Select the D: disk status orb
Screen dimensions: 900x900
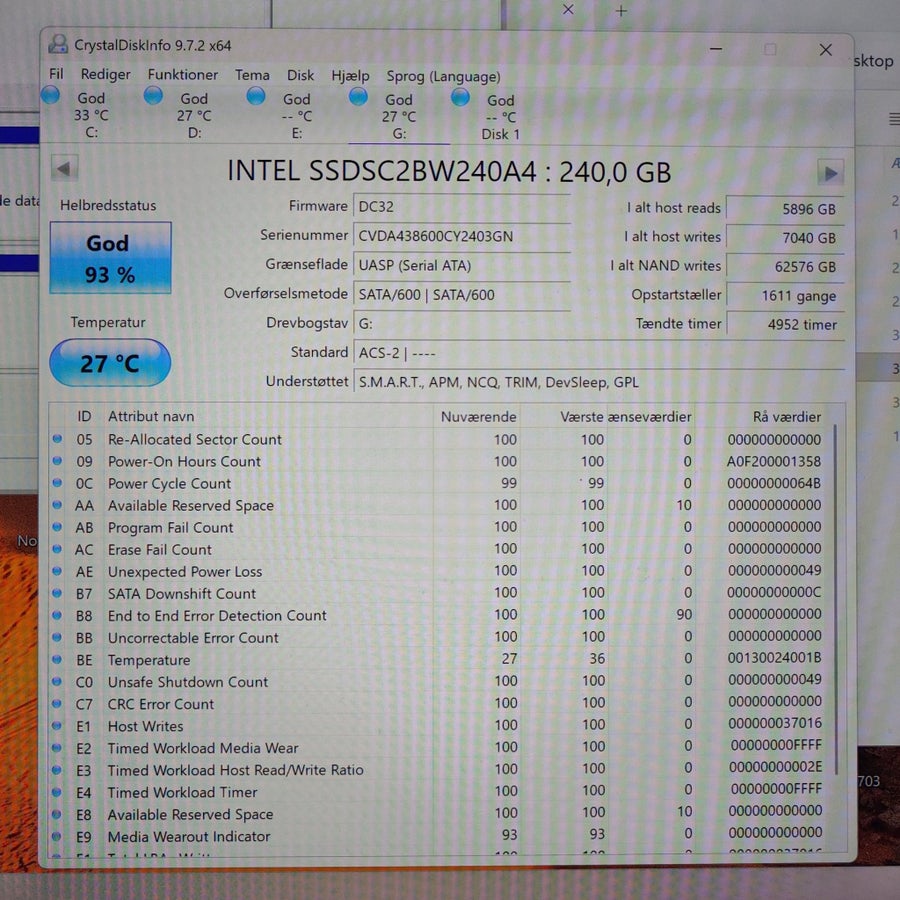(153, 95)
